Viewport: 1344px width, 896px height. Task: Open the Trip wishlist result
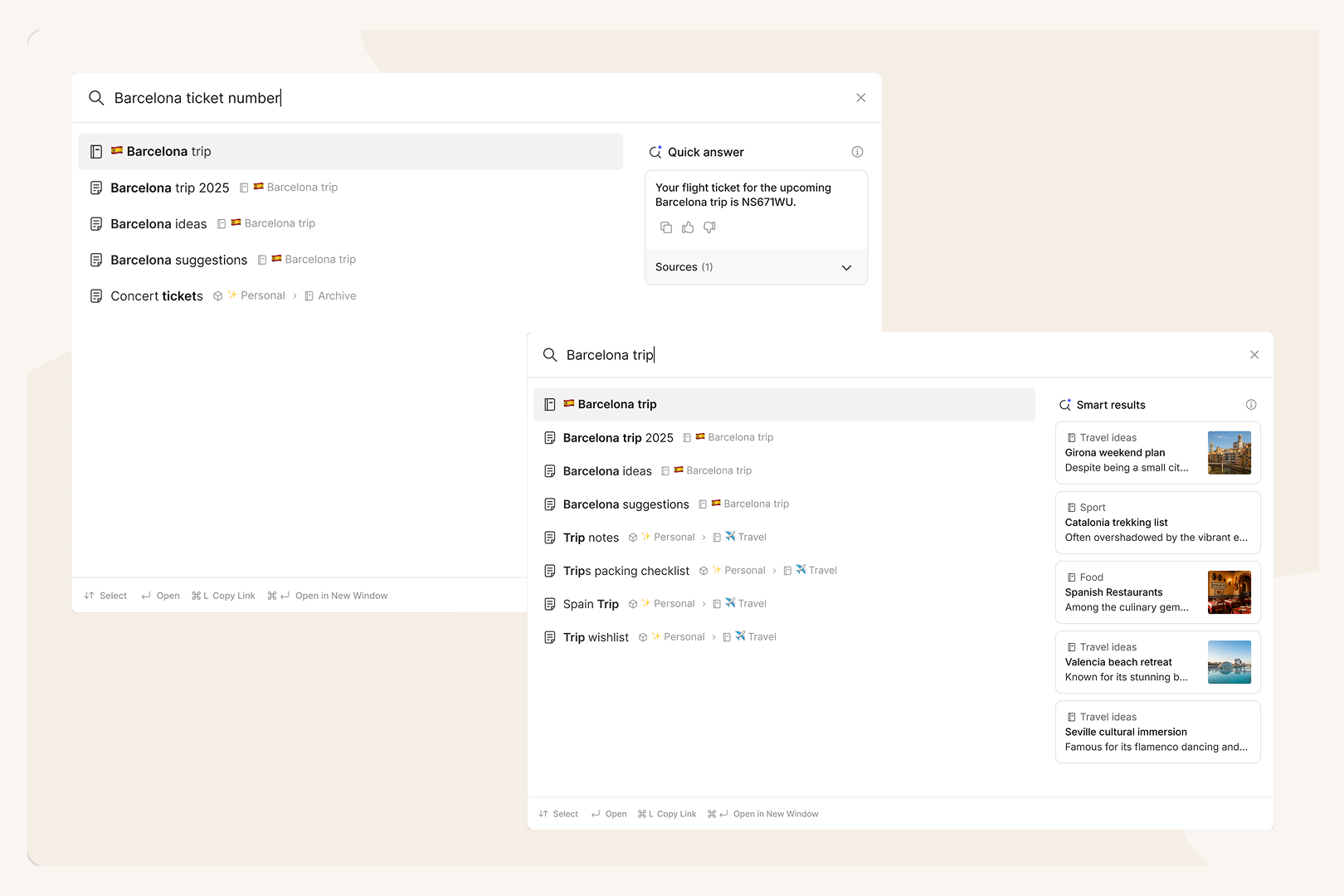(596, 637)
